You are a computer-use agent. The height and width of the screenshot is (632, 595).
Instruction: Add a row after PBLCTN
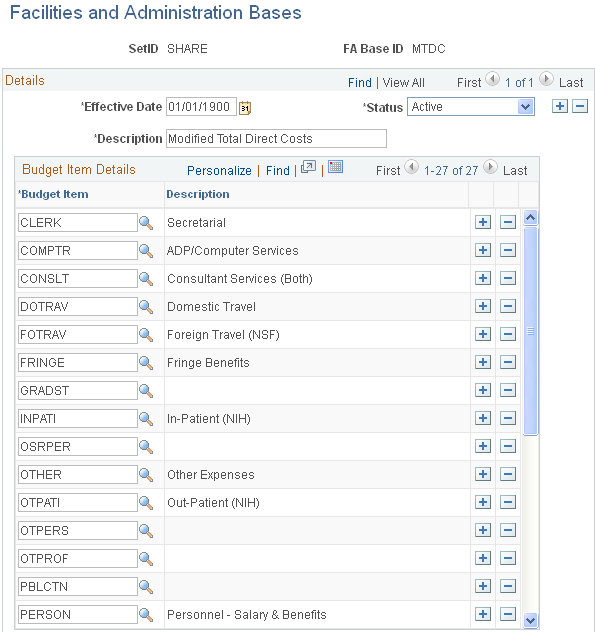[x=483, y=586]
